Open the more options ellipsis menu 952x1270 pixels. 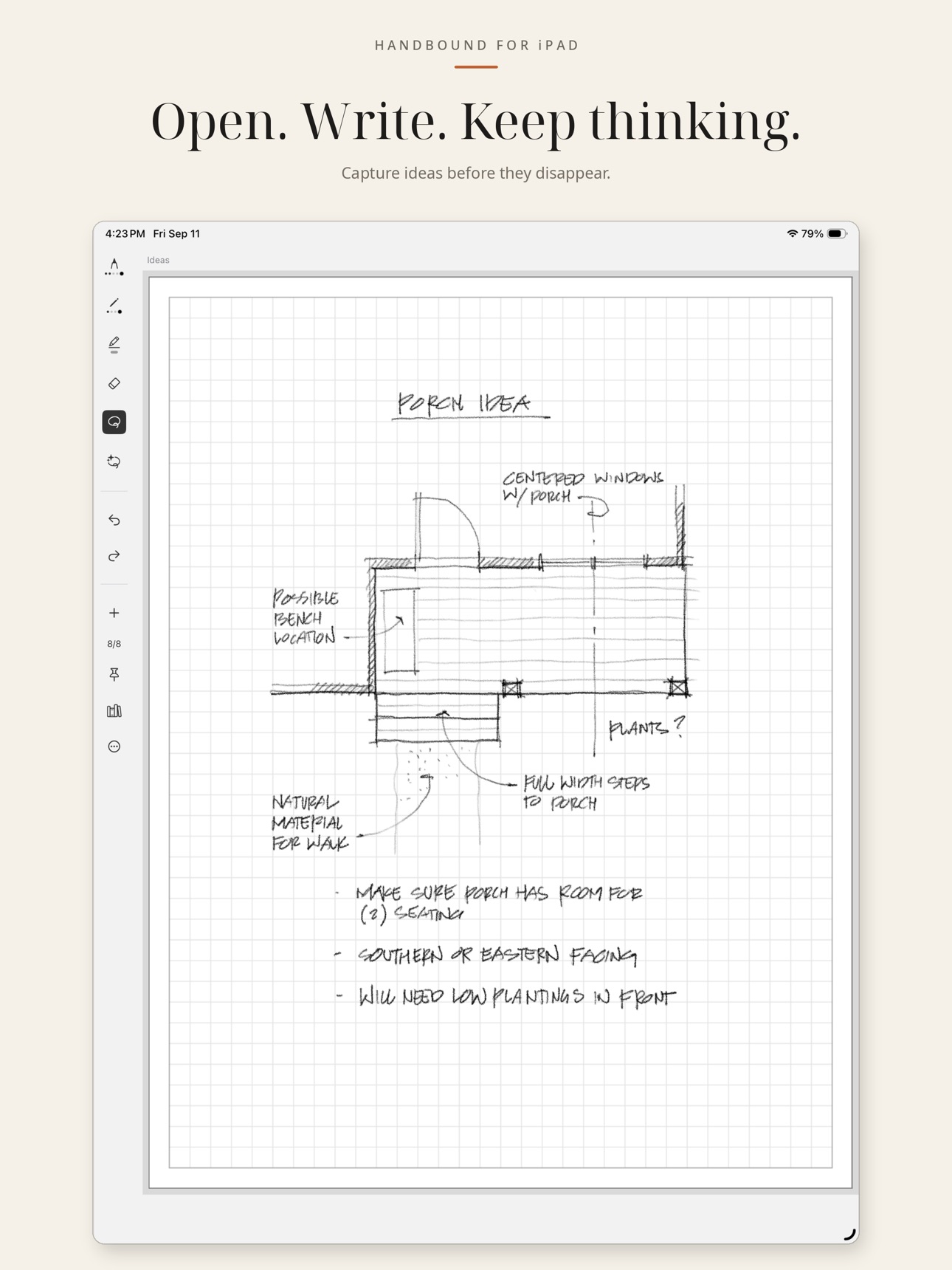coord(114,746)
